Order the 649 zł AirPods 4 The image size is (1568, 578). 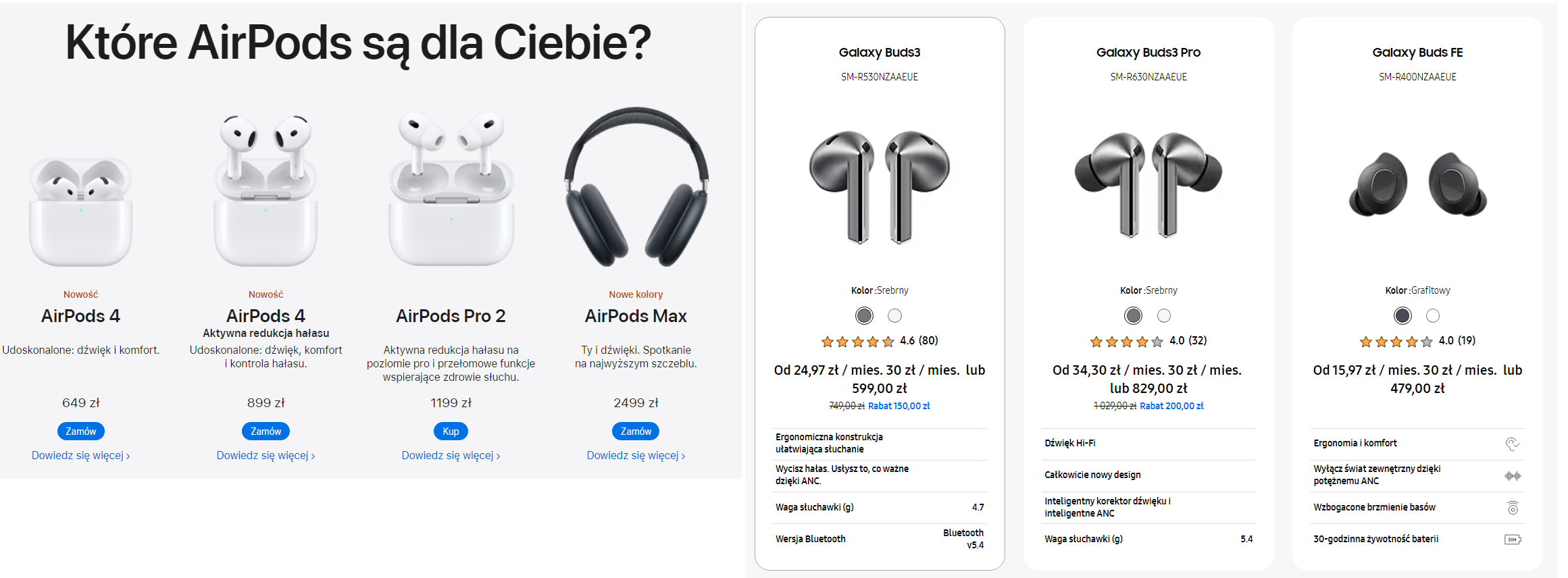[81, 431]
